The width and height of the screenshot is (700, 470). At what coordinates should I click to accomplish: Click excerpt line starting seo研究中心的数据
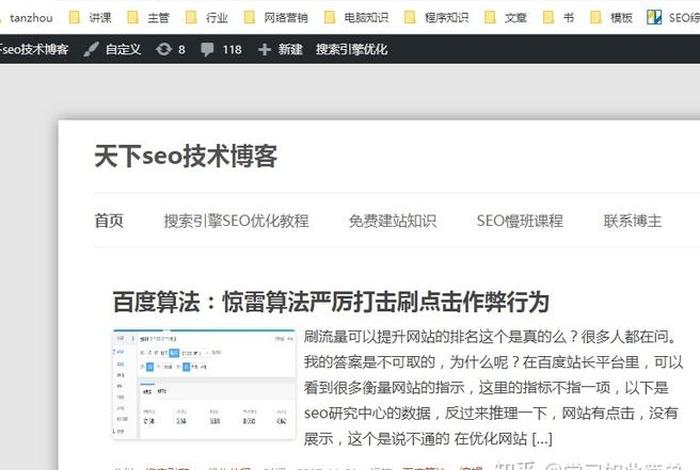491,413
